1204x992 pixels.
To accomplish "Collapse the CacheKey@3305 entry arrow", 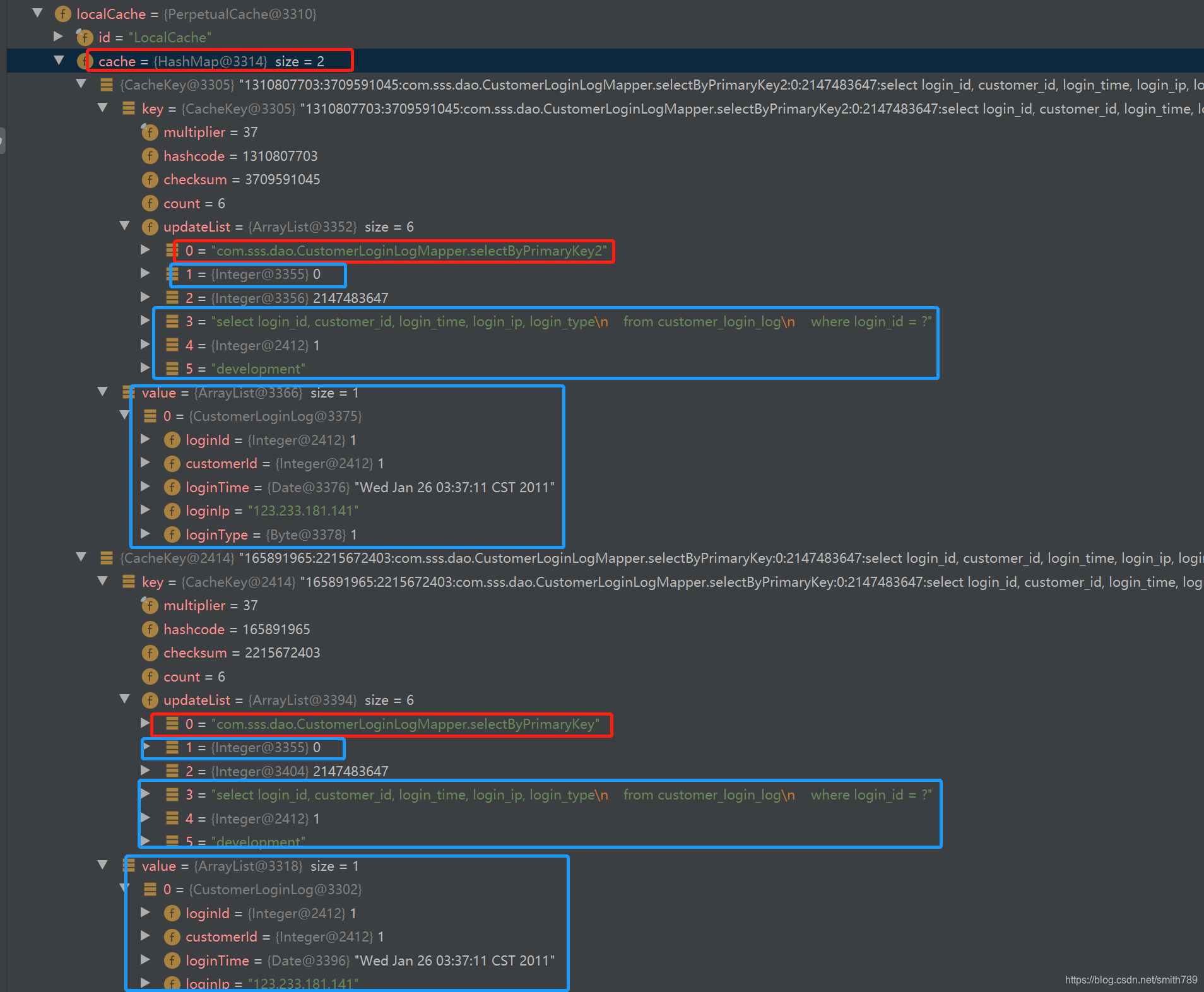I will [x=81, y=84].
